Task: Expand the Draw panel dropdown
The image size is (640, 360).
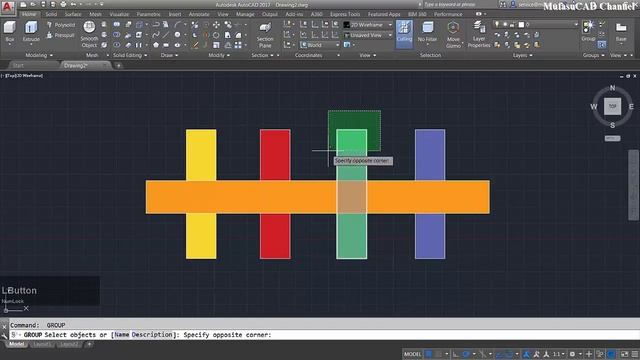Action: [x=169, y=55]
